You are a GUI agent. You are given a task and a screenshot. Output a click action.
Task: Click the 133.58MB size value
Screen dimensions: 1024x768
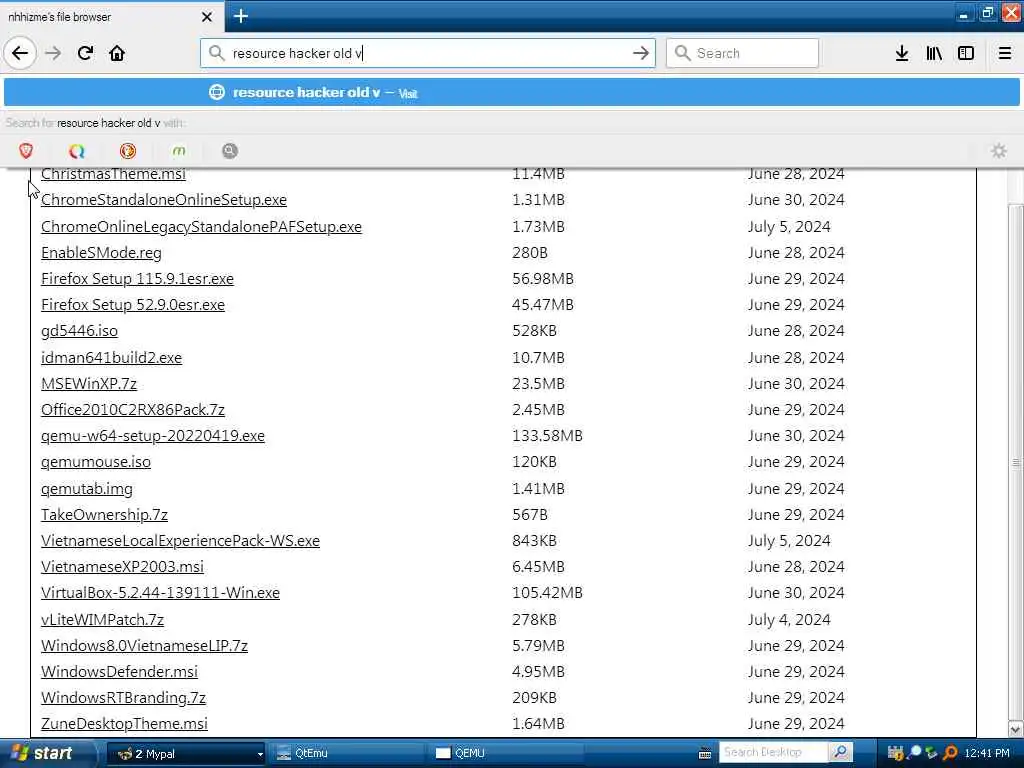547,436
